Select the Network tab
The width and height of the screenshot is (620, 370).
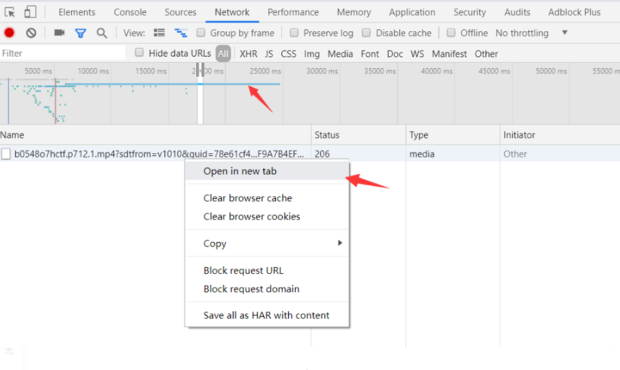pos(232,12)
